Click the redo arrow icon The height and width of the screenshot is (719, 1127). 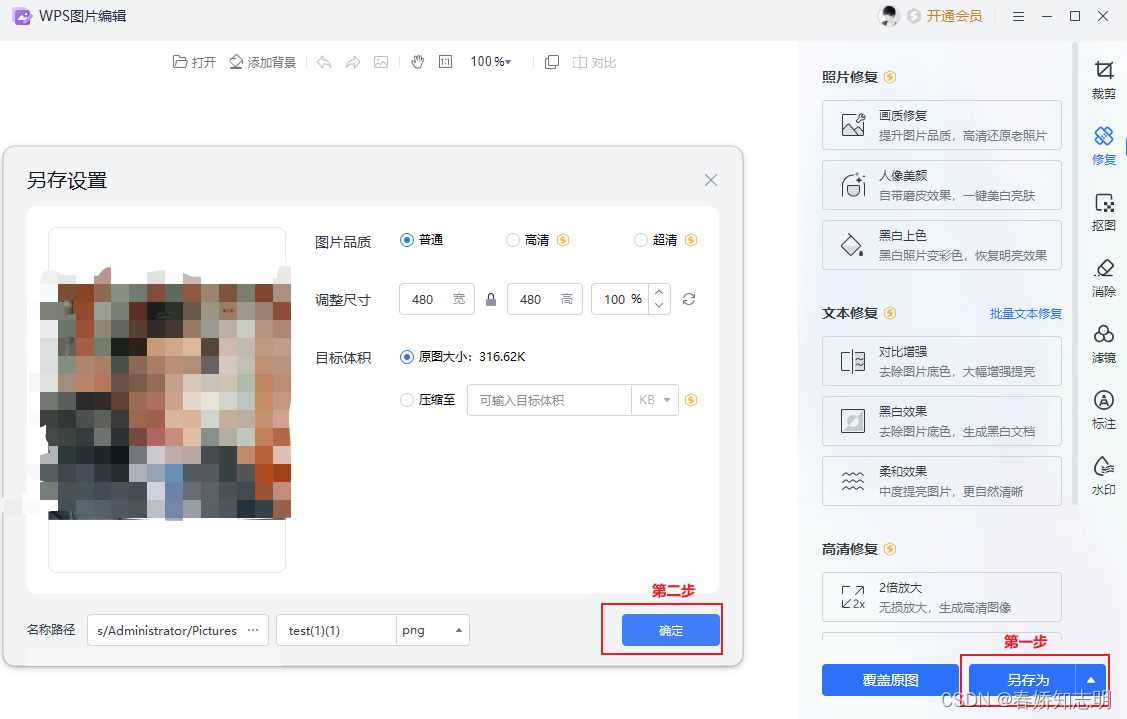[x=353, y=63]
